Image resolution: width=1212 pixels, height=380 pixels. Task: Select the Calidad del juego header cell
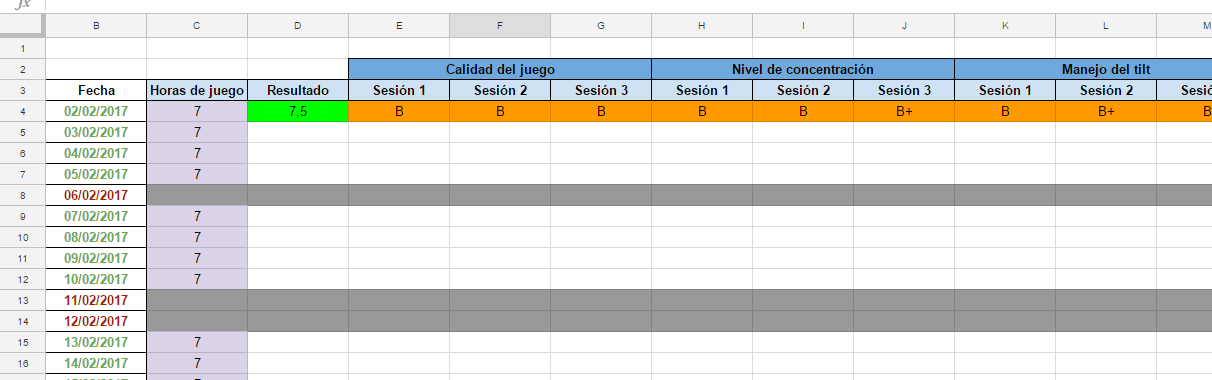(x=500, y=69)
